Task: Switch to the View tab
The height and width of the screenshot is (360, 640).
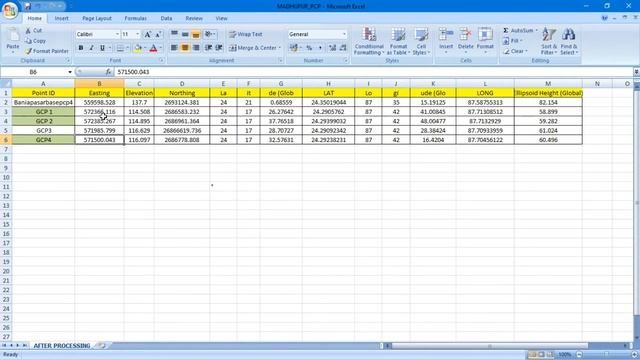Action: click(221, 18)
